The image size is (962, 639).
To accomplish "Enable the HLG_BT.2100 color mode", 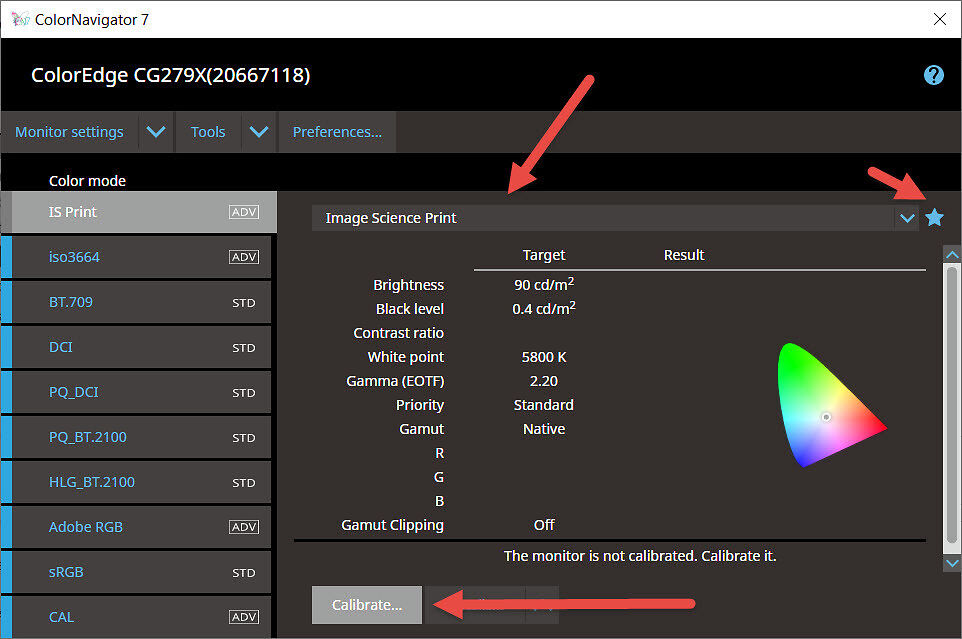I will tap(92, 482).
